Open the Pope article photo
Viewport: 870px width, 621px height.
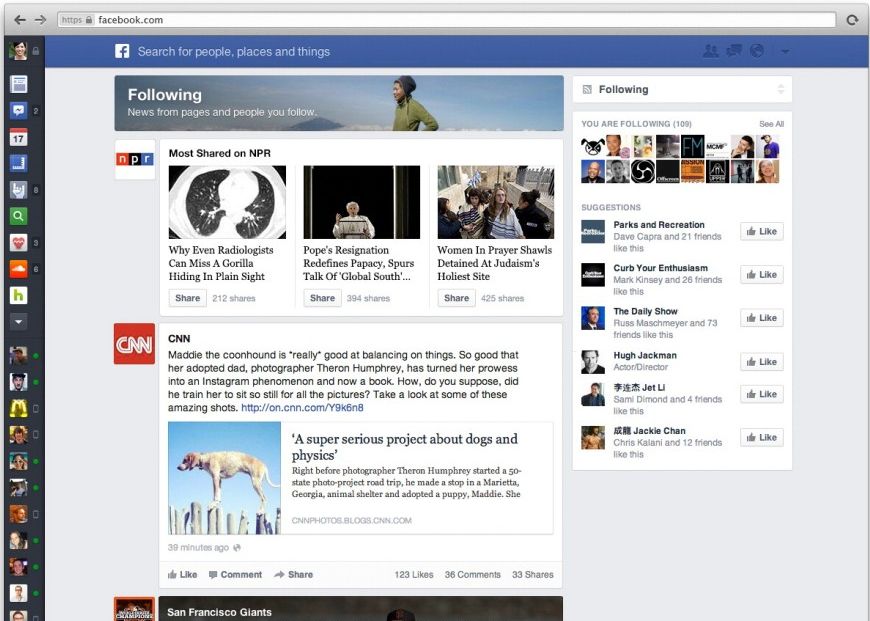coord(362,203)
